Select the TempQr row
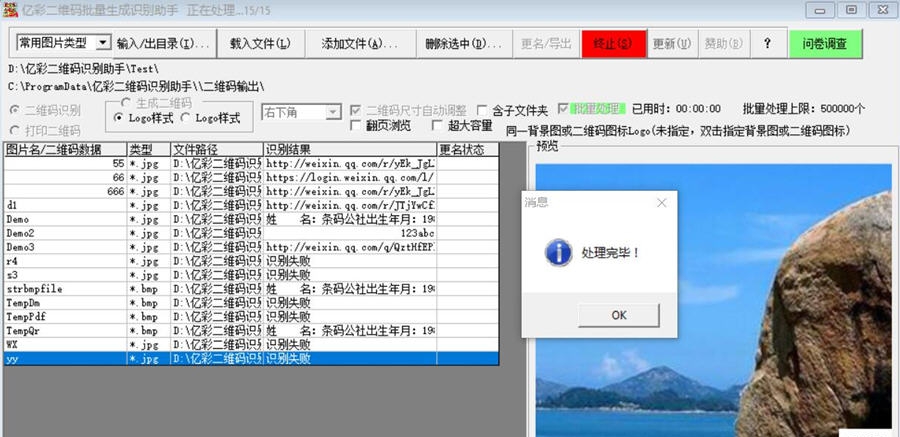The height and width of the screenshot is (437, 900). (x=251, y=331)
